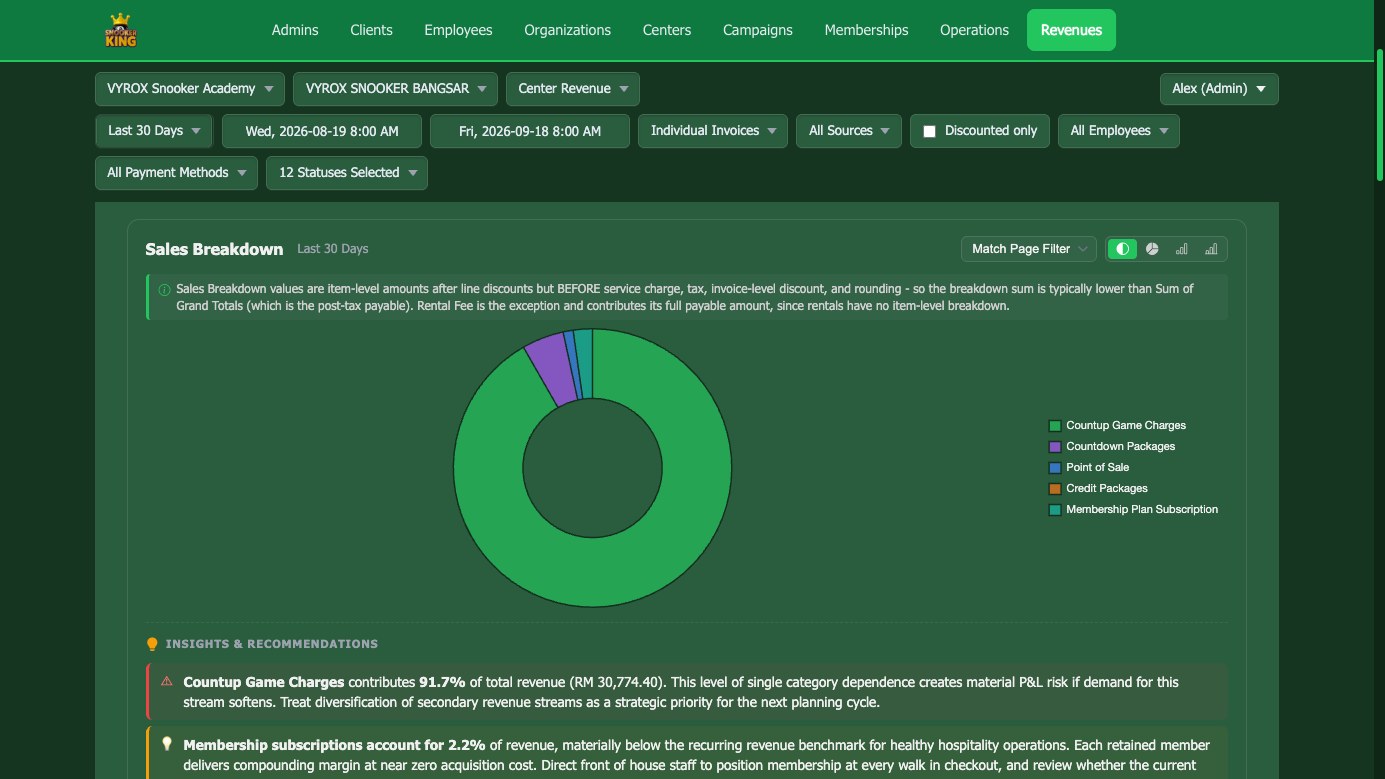Open the Clients tab
Viewport: 1385px width, 779px height.
pyautogui.click(x=371, y=30)
